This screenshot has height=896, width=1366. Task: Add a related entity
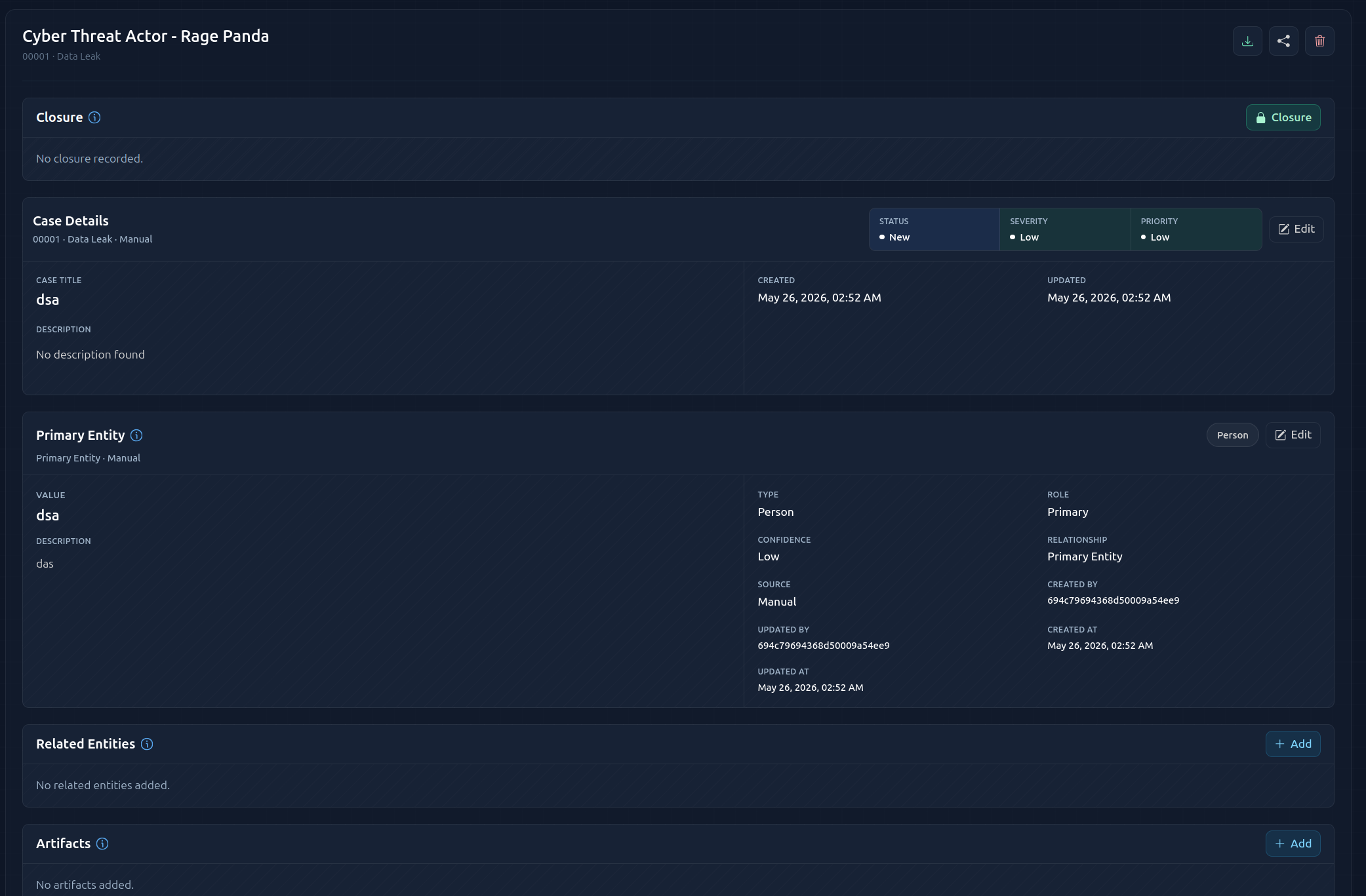[1293, 744]
